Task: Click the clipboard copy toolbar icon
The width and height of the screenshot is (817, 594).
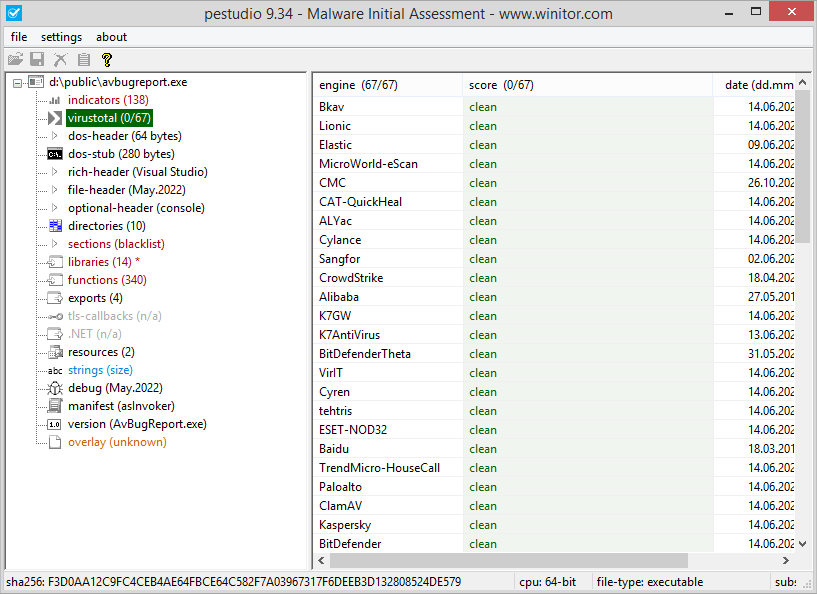Action: pos(84,59)
